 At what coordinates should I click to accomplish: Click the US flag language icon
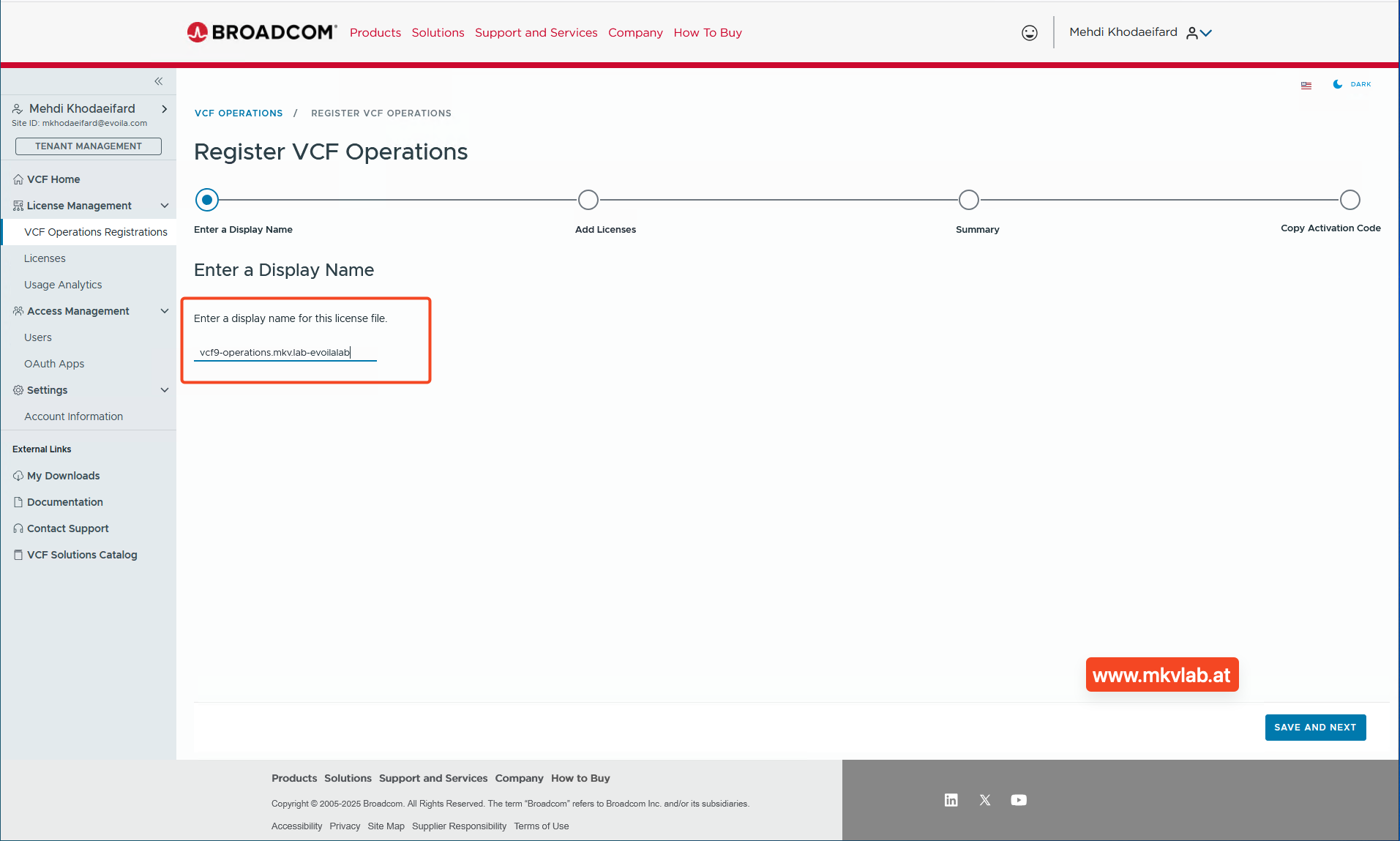[x=1306, y=85]
